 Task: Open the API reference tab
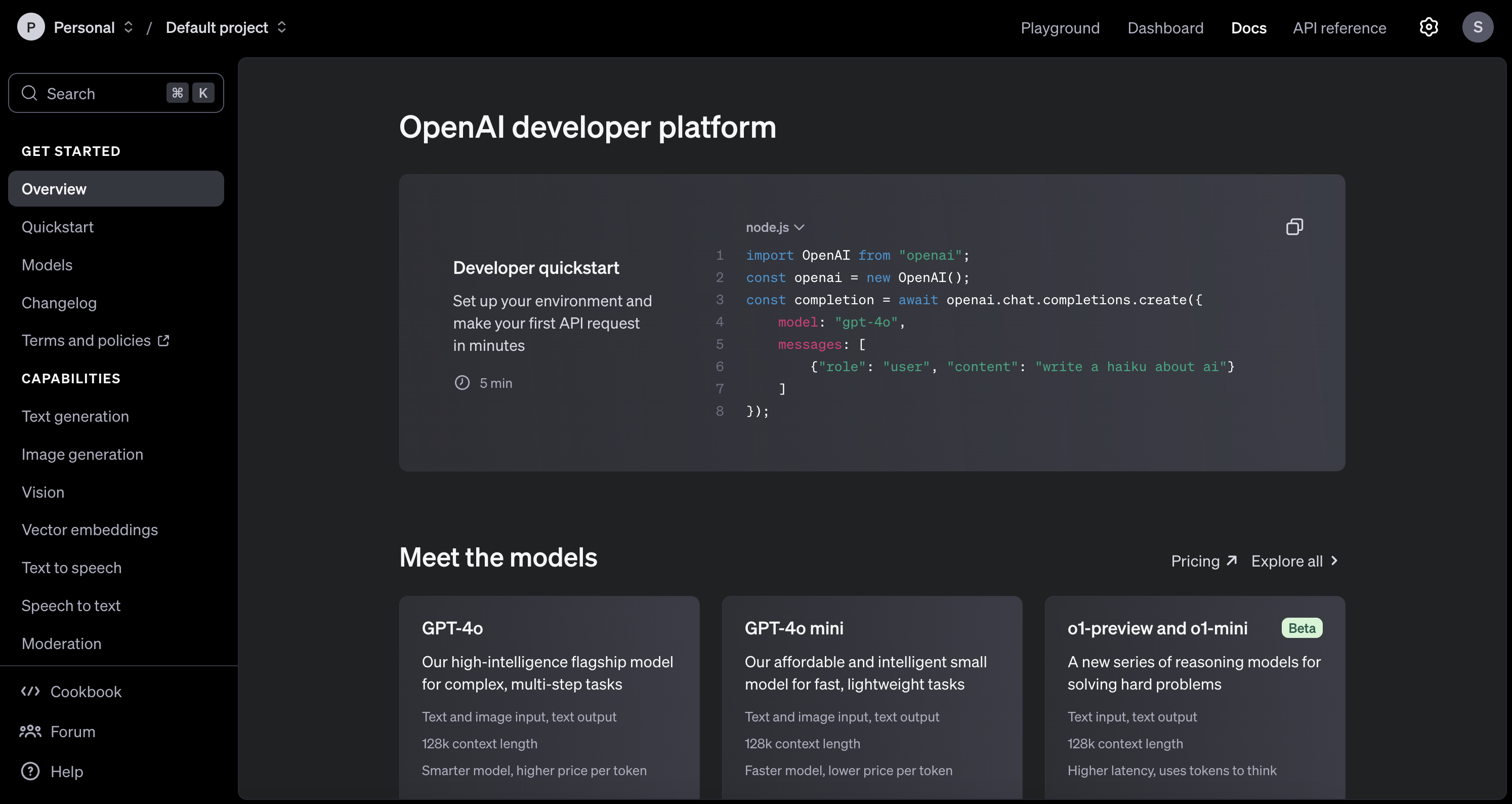[x=1339, y=28]
